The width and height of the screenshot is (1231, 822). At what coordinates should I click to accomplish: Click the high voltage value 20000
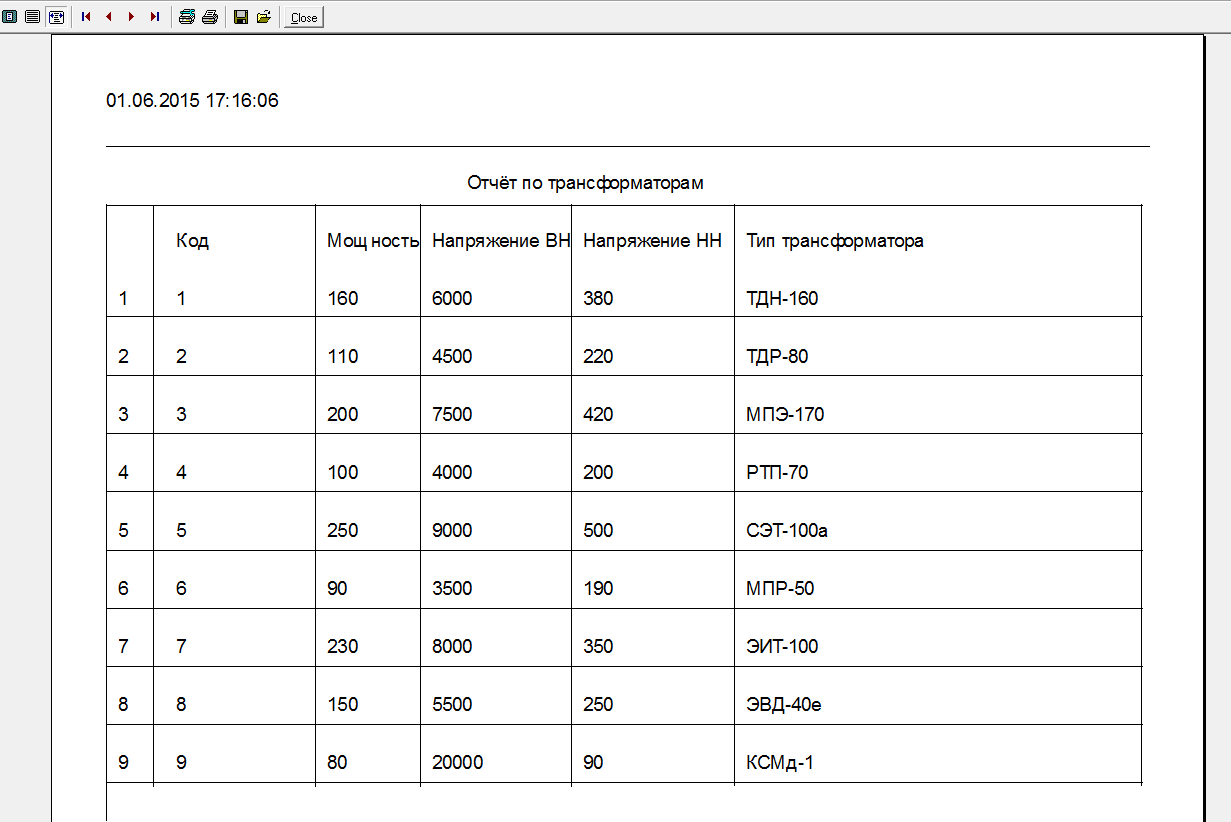click(457, 762)
